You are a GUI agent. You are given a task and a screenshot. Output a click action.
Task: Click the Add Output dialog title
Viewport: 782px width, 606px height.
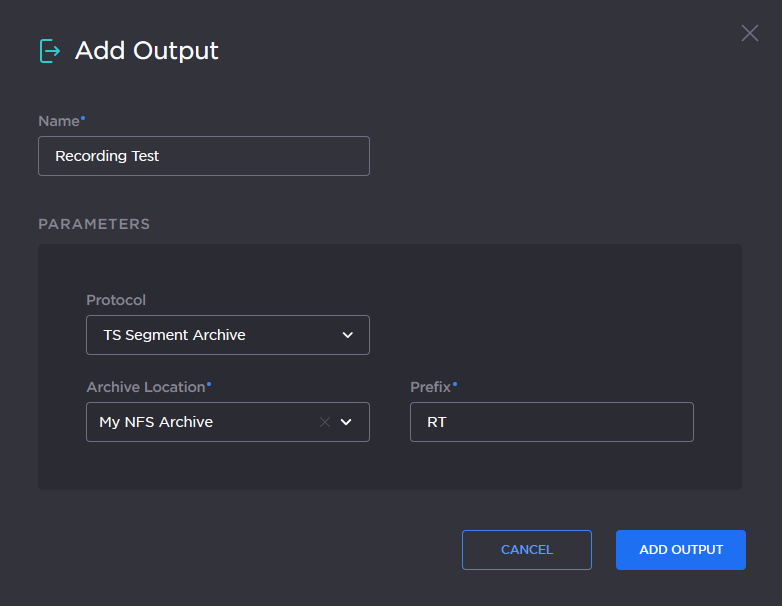pos(147,50)
